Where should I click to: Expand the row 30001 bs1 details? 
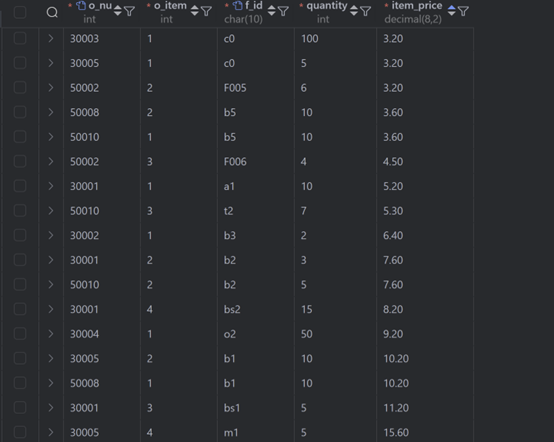[x=51, y=408]
